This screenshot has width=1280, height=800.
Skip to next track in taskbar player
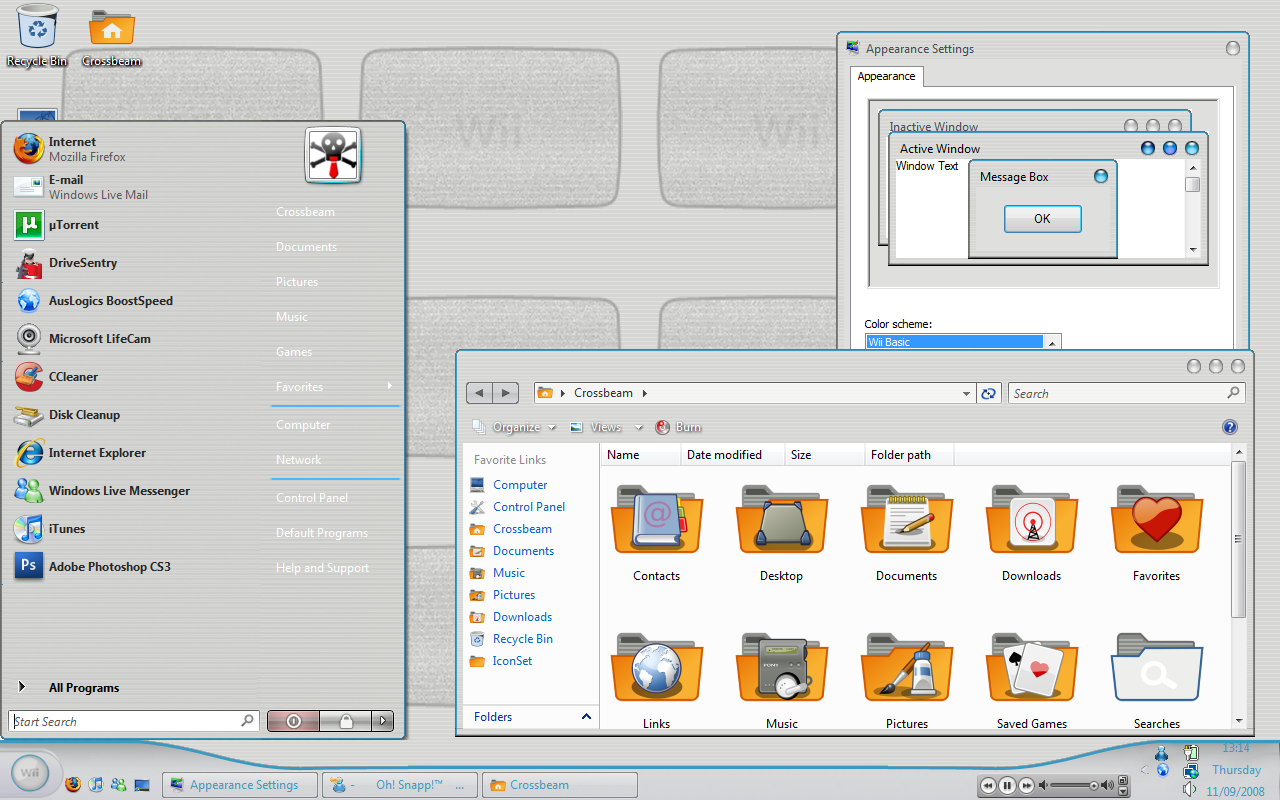point(1026,785)
